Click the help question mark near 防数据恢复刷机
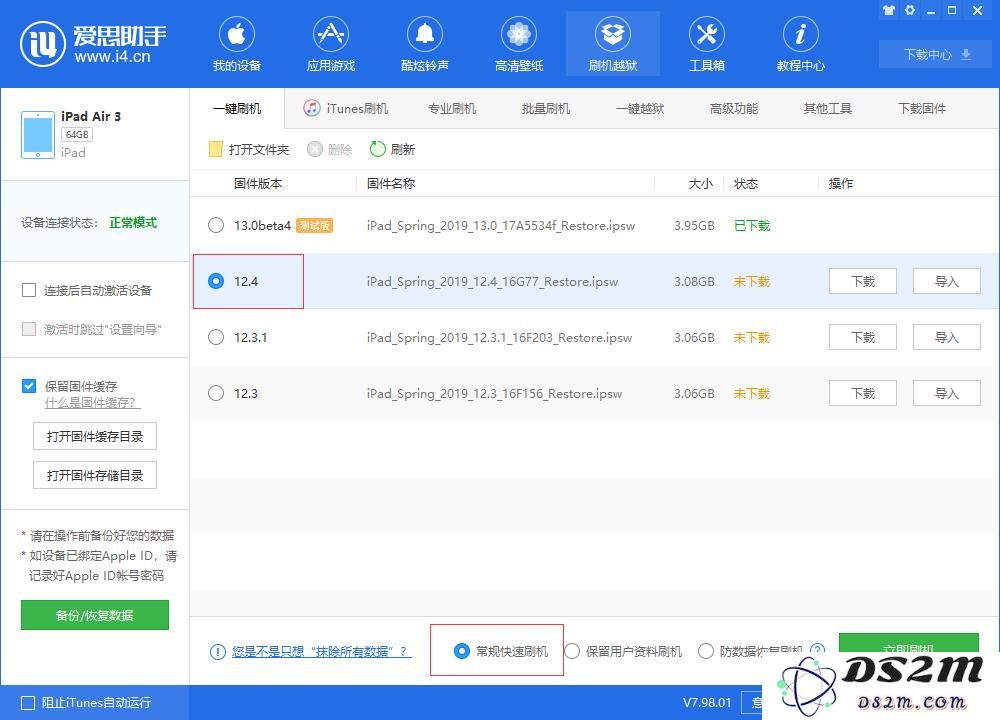 817,650
